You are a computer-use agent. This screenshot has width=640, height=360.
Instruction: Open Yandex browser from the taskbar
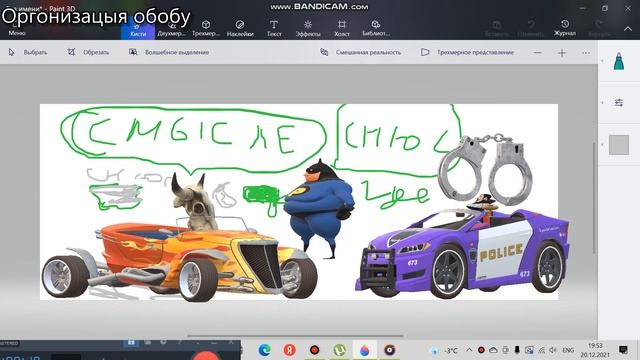(289, 350)
